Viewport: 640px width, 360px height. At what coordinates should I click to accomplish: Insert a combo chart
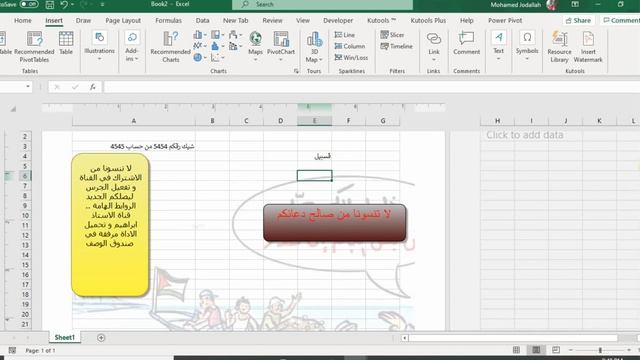(235, 46)
